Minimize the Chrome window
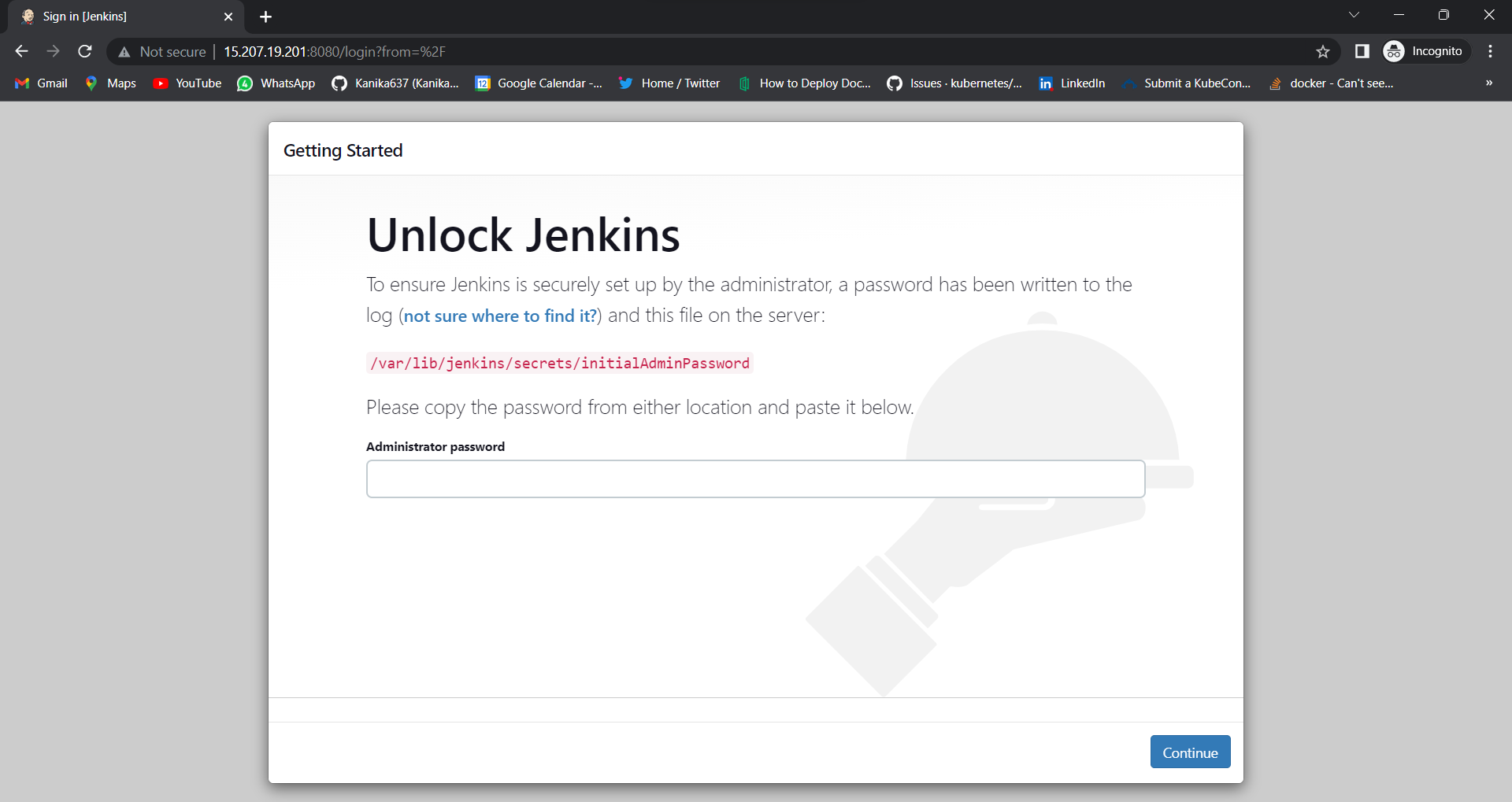This screenshot has height=802, width=1512. 1399,15
